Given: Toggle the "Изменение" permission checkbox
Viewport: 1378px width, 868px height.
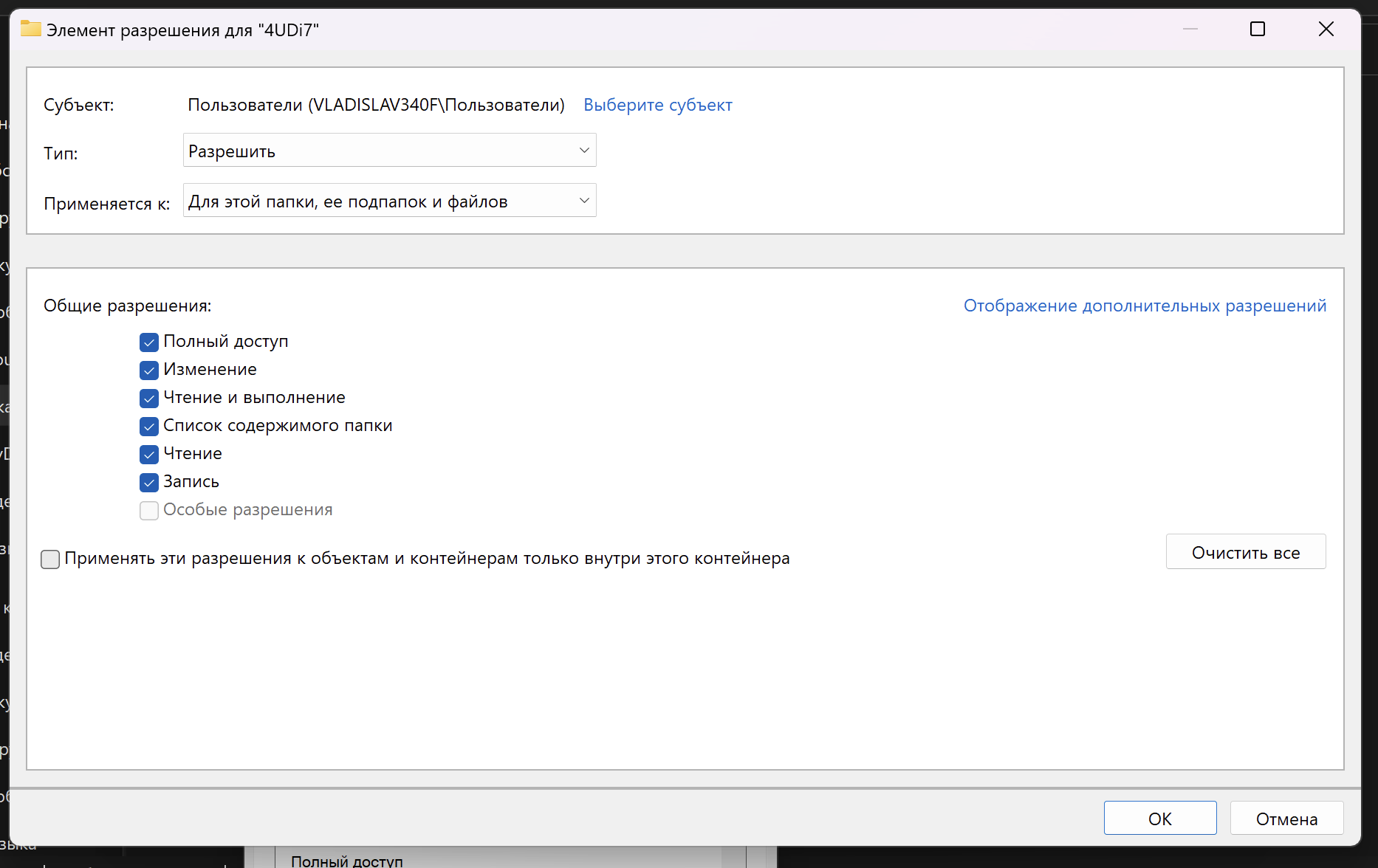Looking at the screenshot, I should tap(149, 371).
